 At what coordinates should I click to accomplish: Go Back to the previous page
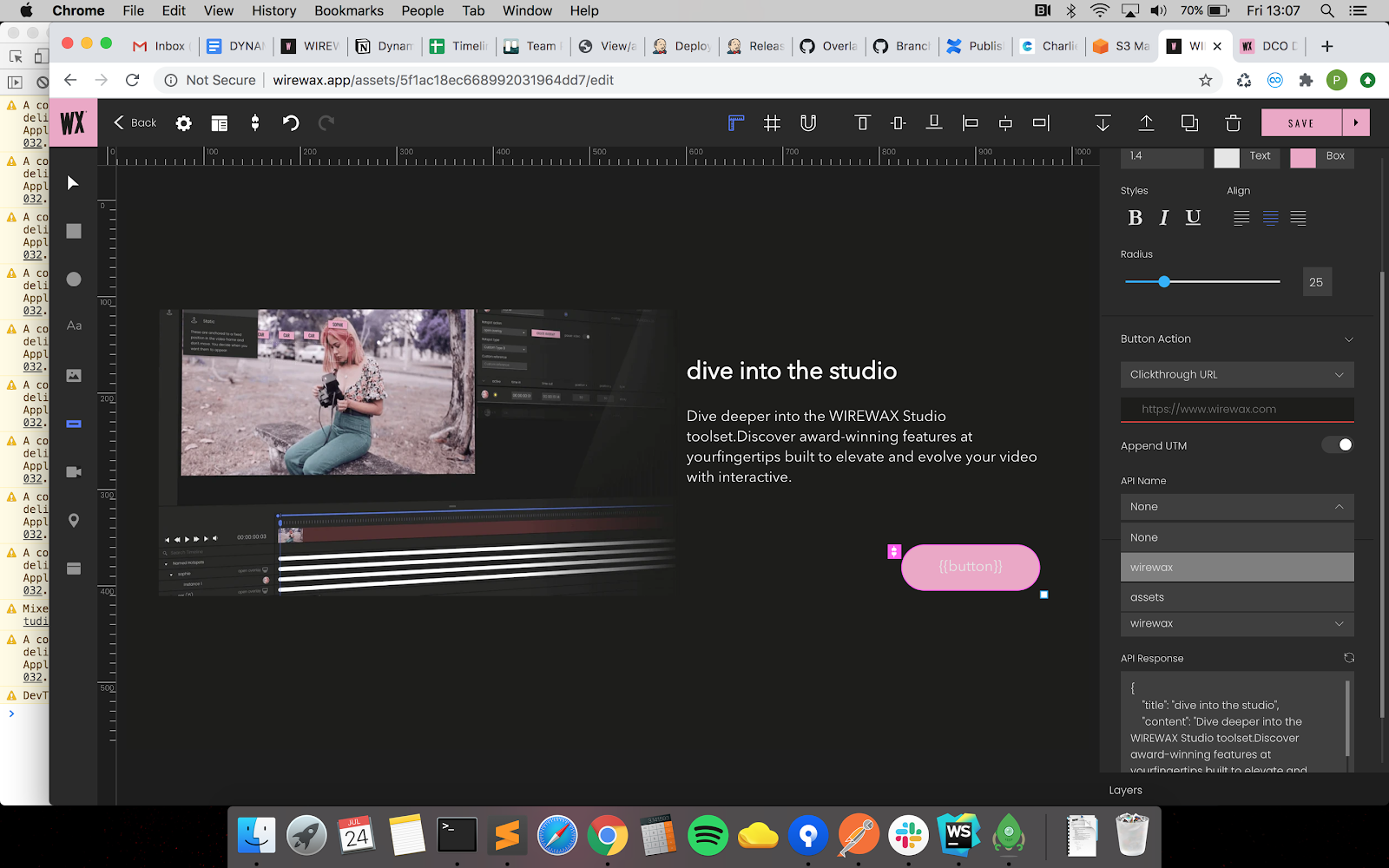[135, 123]
